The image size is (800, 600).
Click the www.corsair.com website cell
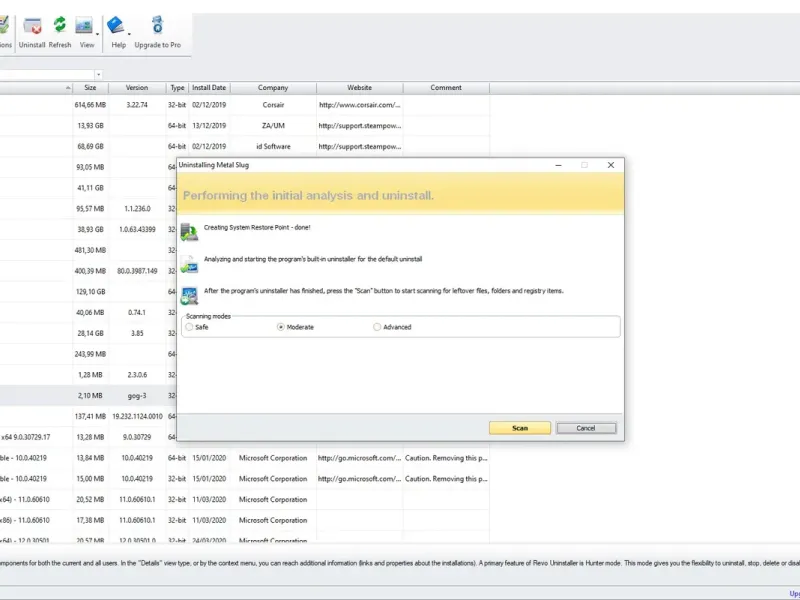(360, 105)
